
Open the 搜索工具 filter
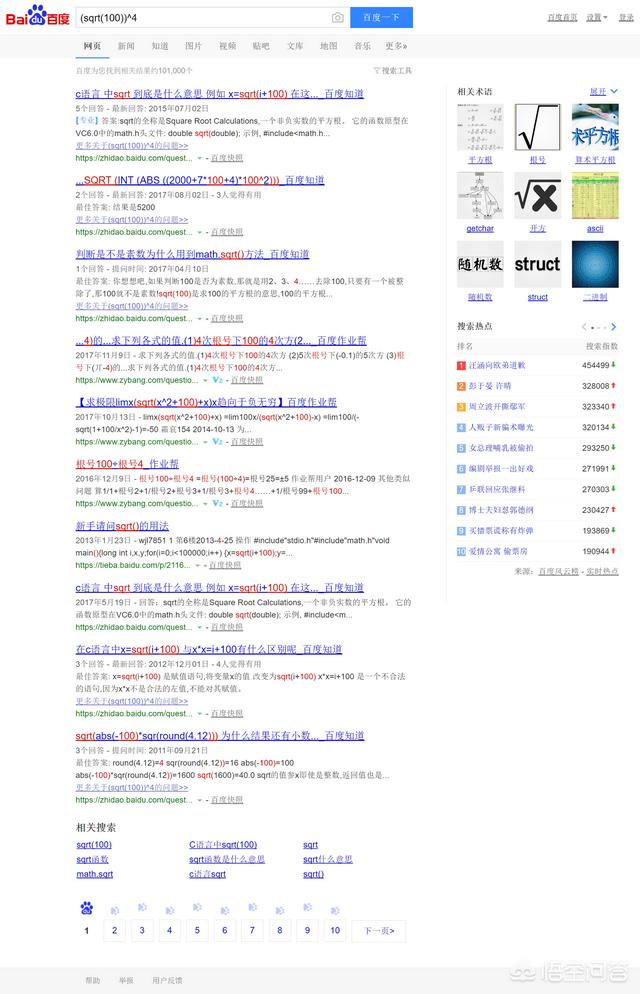pos(393,70)
